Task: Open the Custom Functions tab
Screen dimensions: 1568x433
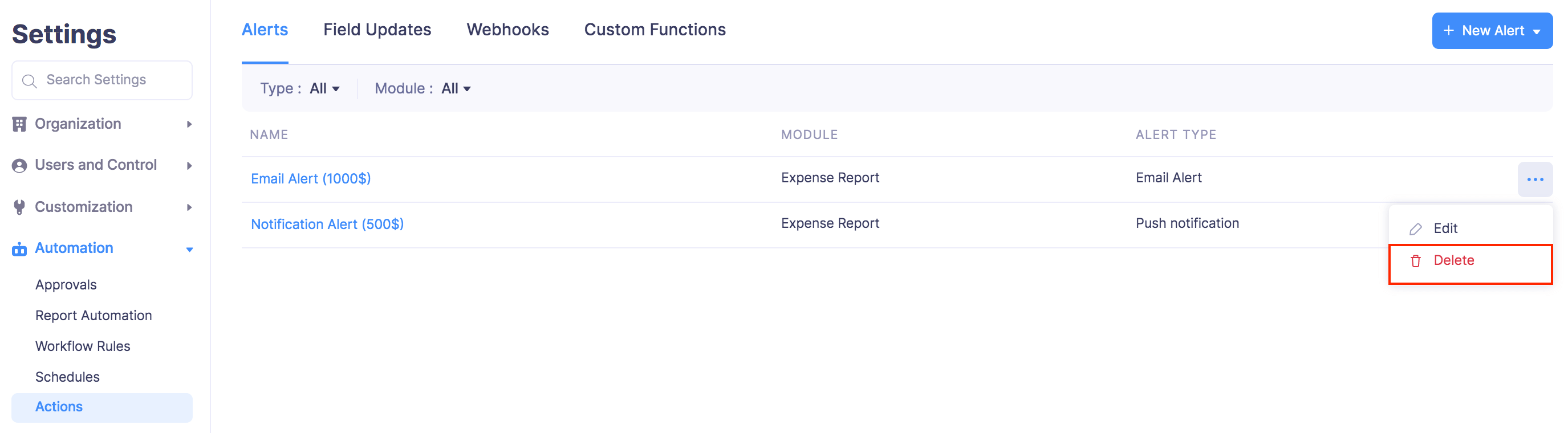Action: tap(655, 30)
